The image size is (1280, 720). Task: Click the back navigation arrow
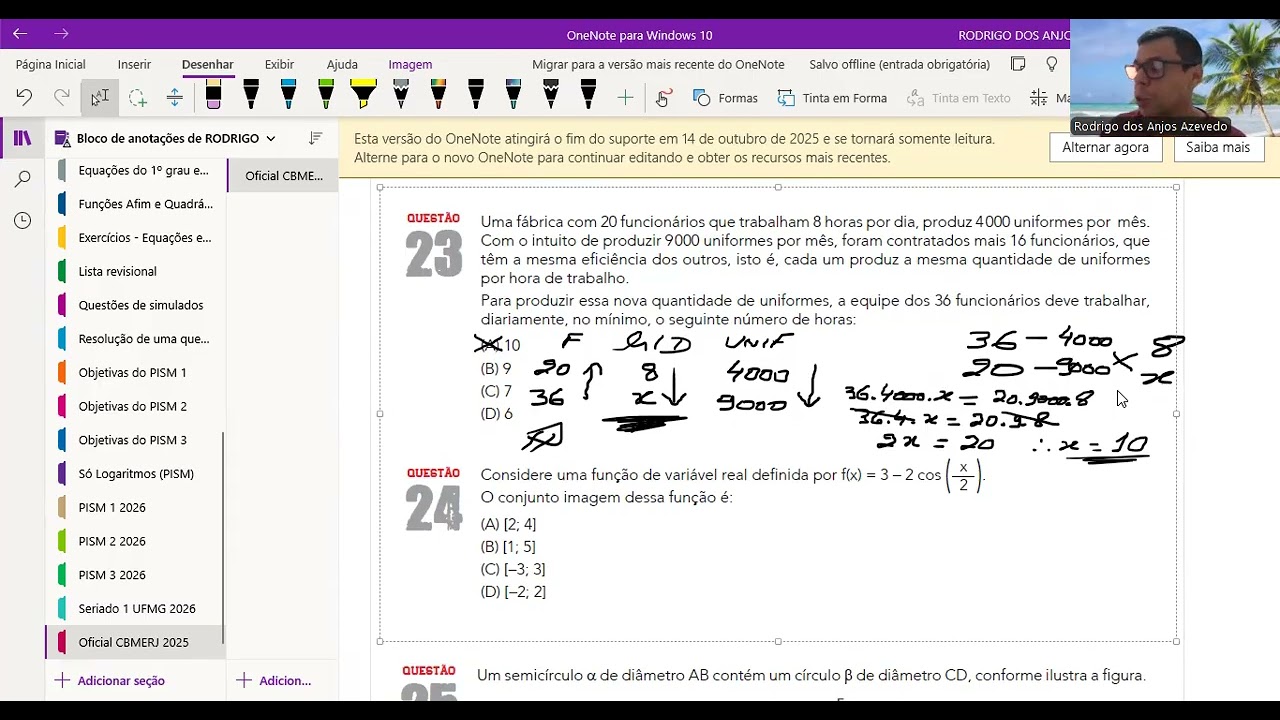pos(20,34)
